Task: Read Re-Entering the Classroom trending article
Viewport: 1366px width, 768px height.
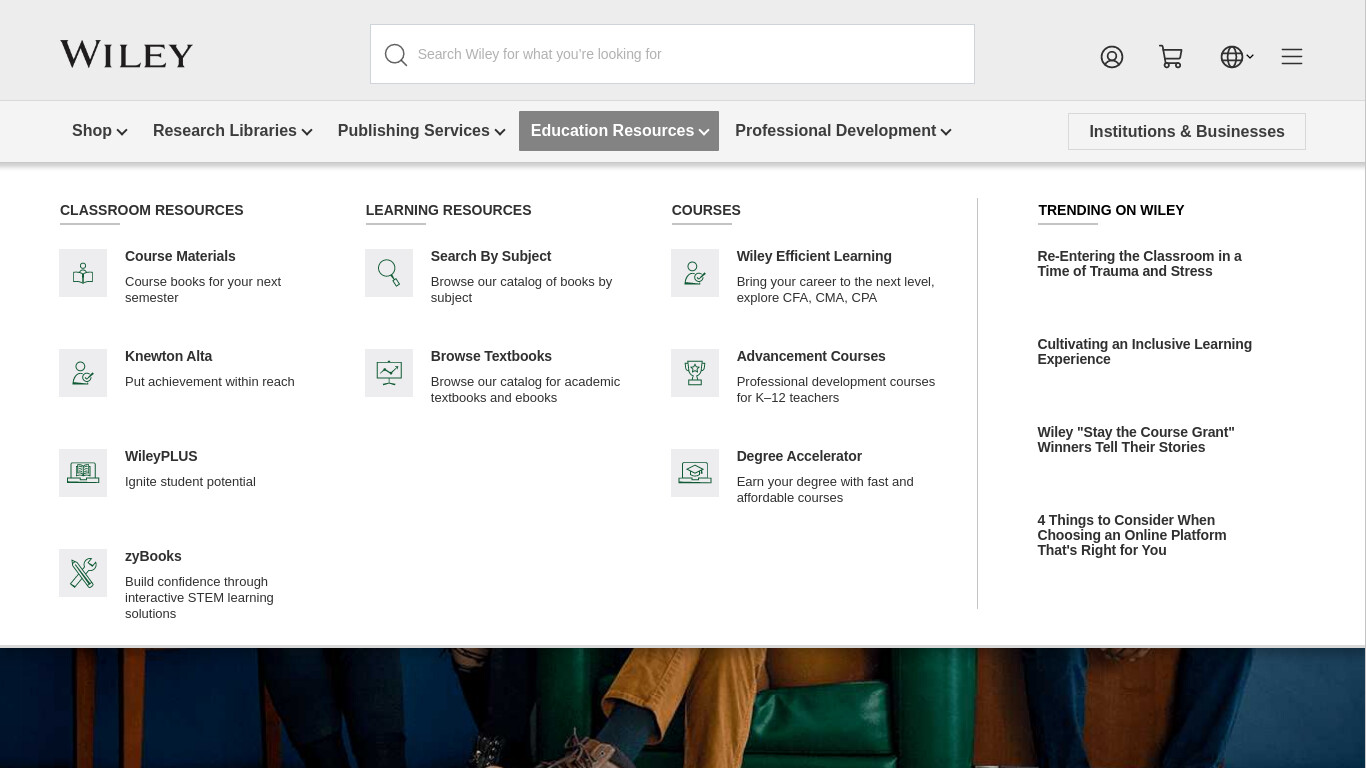Action: tap(1140, 264)
